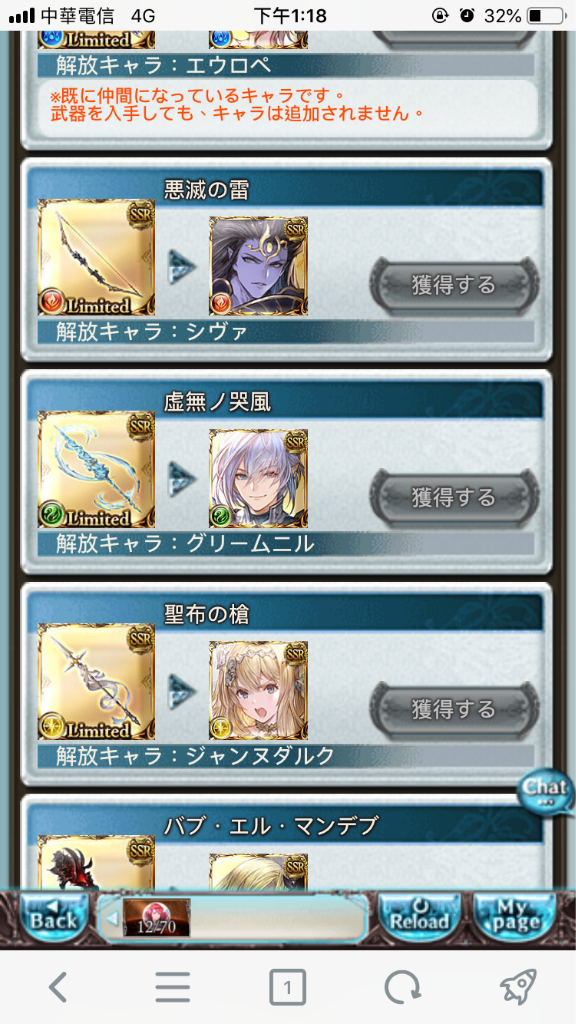Open the browser tabs counter

coord(287,986)
